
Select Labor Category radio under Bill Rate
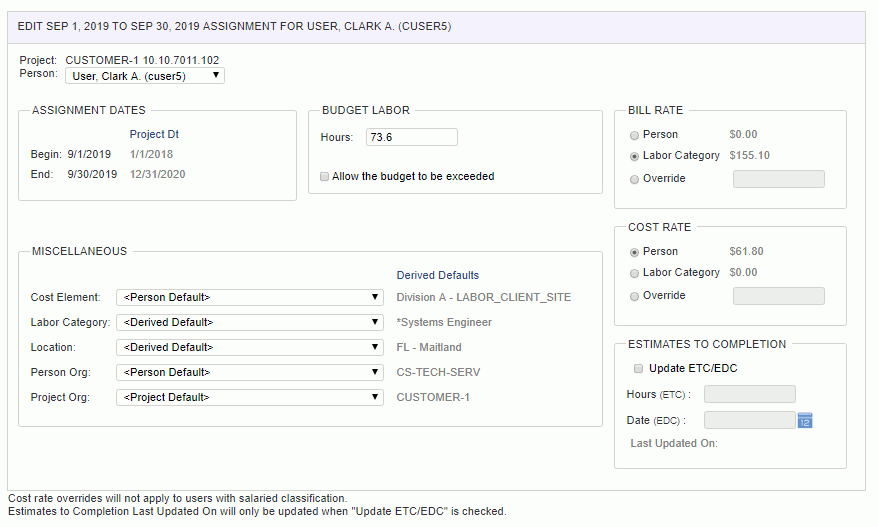[634, 156]
